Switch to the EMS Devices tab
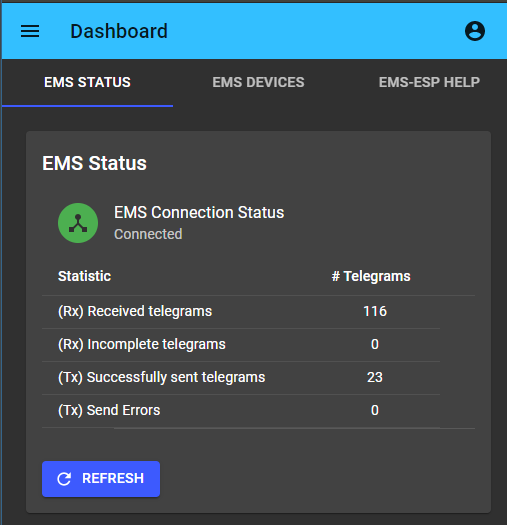This screenshot has width=507, height=525. pyautogui.click(x=258, y=82)
